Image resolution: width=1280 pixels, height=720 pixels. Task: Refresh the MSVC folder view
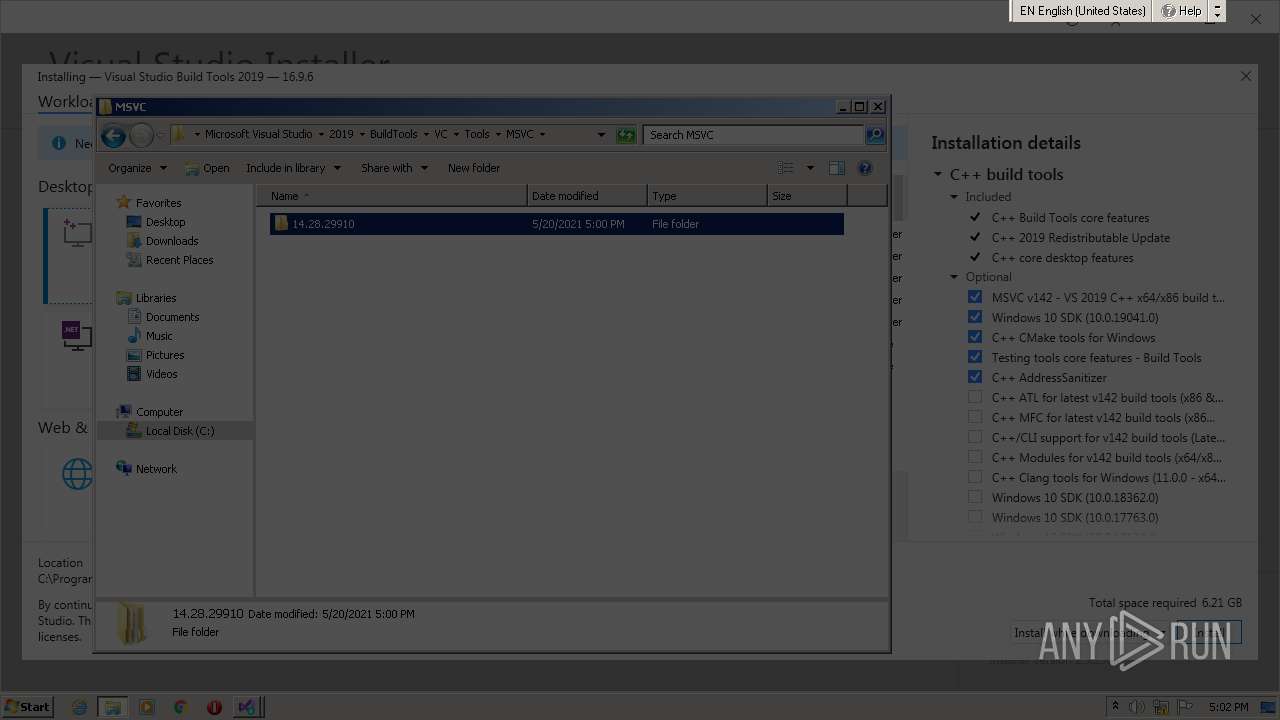(x=626, y=135)
